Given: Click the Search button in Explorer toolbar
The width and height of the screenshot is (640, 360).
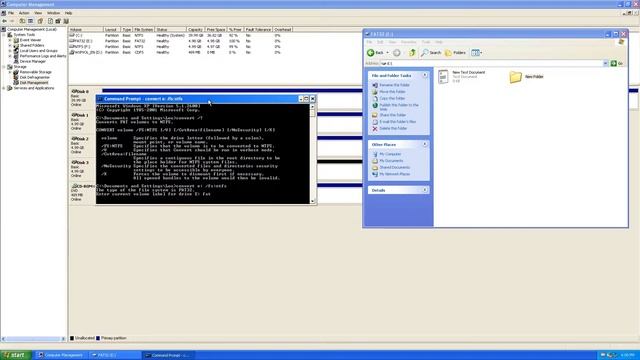Looking at the screenshot, I should tap(431, 53).
